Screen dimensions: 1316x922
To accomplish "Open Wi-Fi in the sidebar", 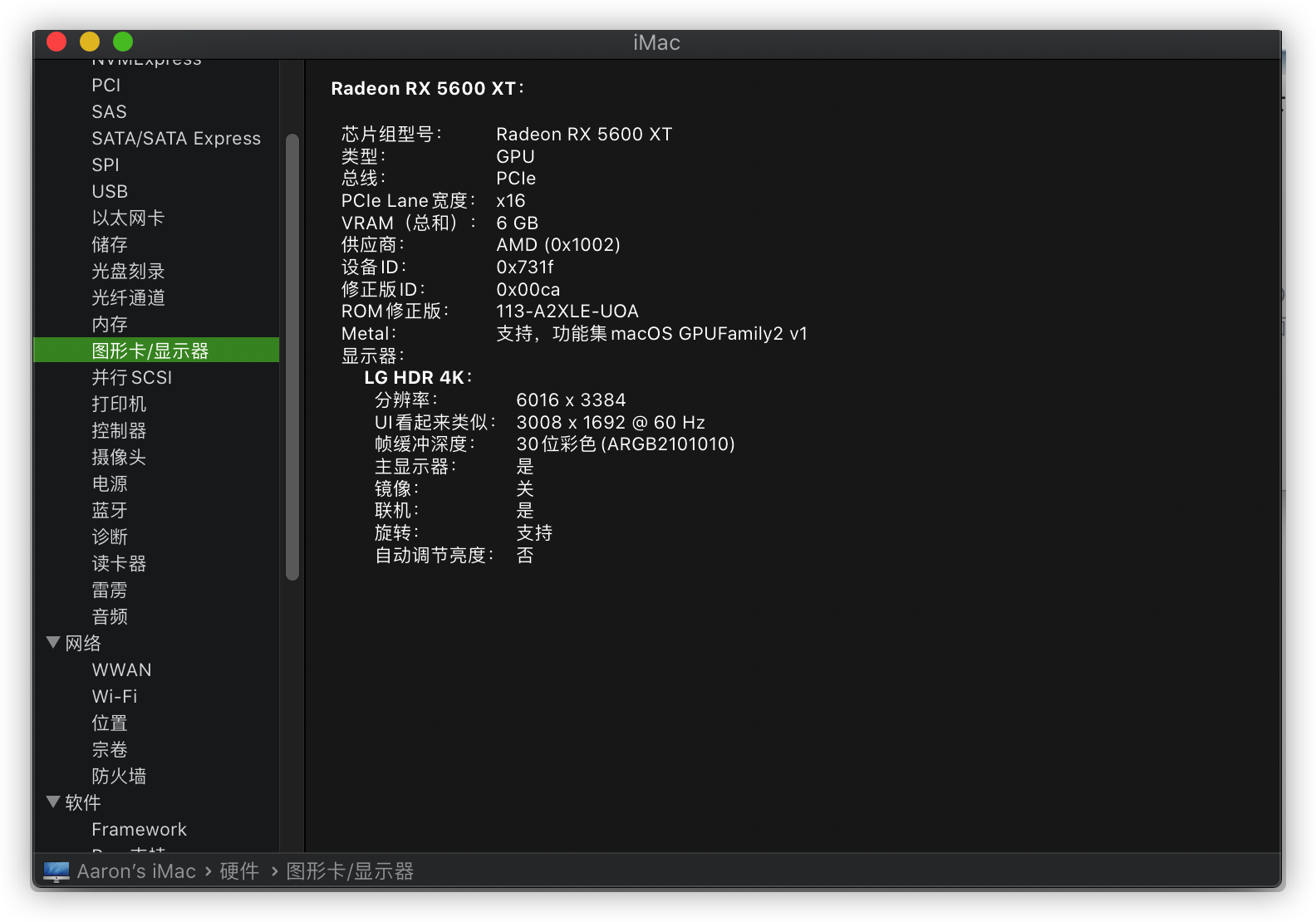I will [x=115, y=696].
